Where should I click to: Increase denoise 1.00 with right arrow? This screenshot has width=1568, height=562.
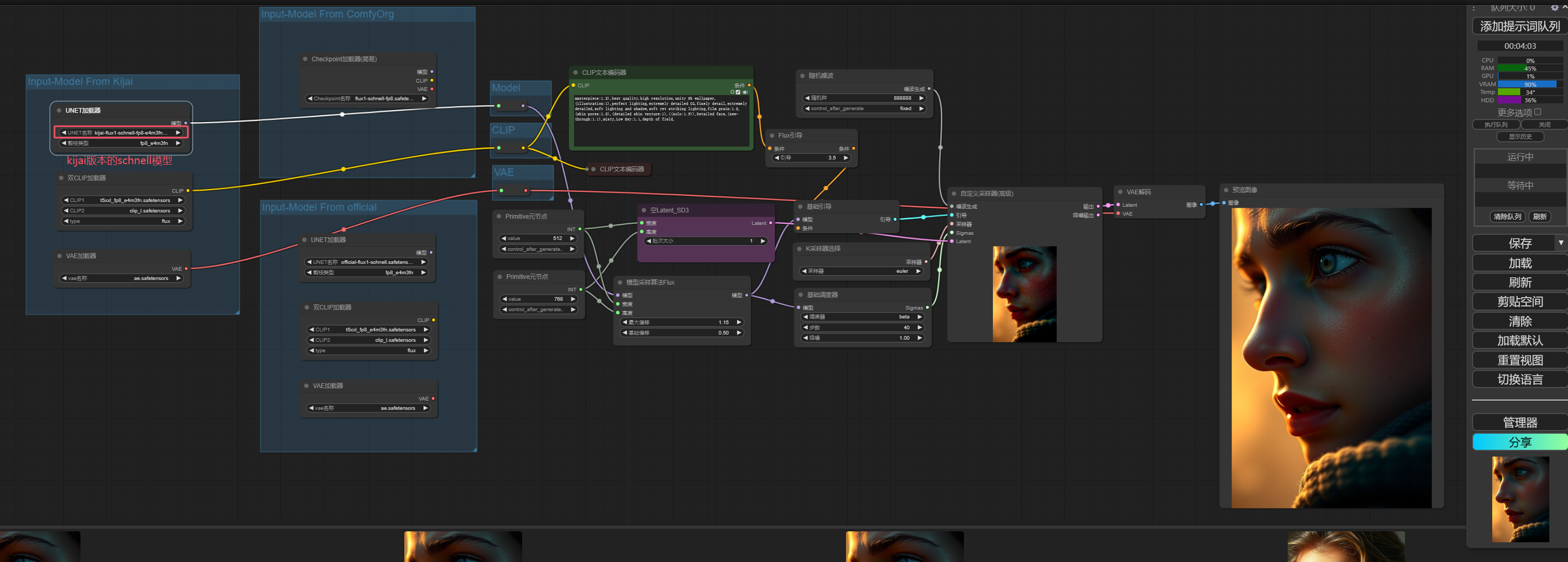[919, 338]
